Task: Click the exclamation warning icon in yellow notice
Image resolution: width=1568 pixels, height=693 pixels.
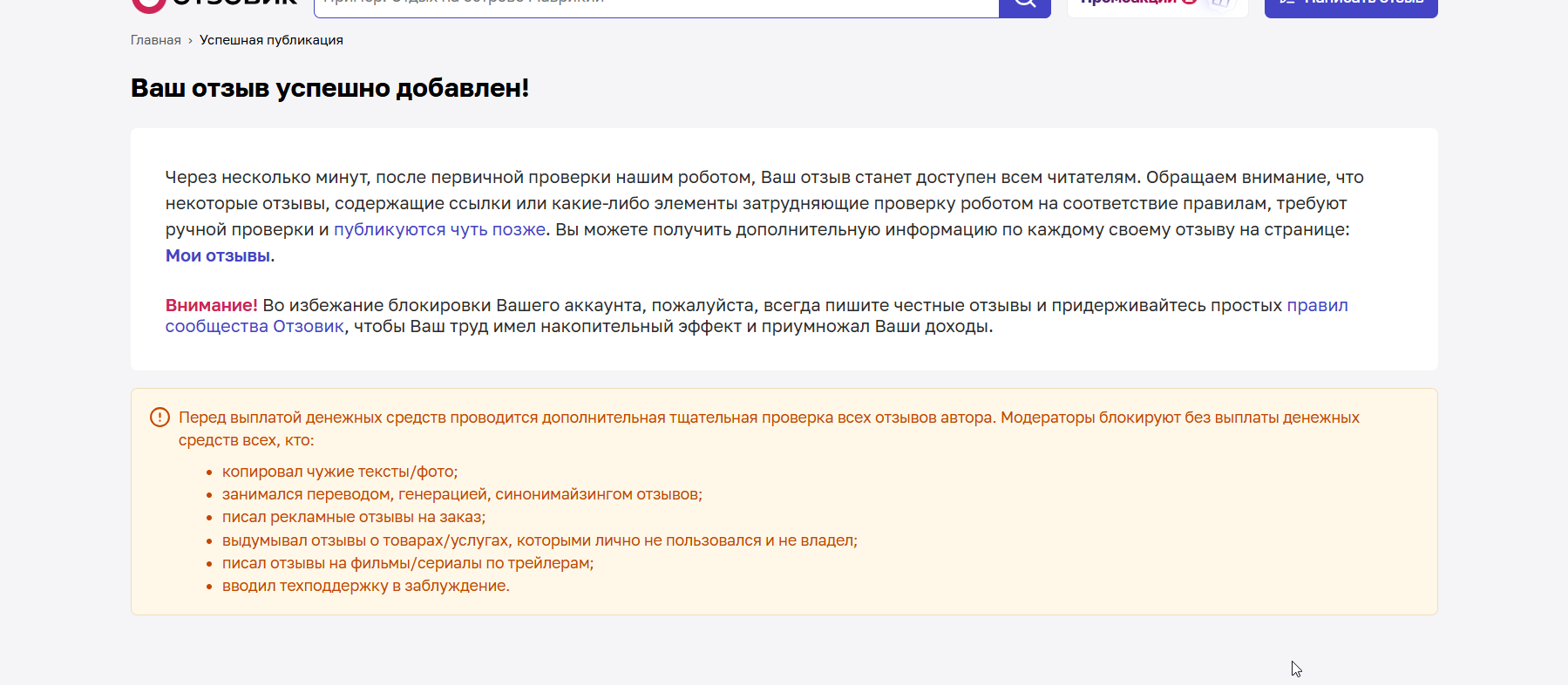Action: pos(160,418)
